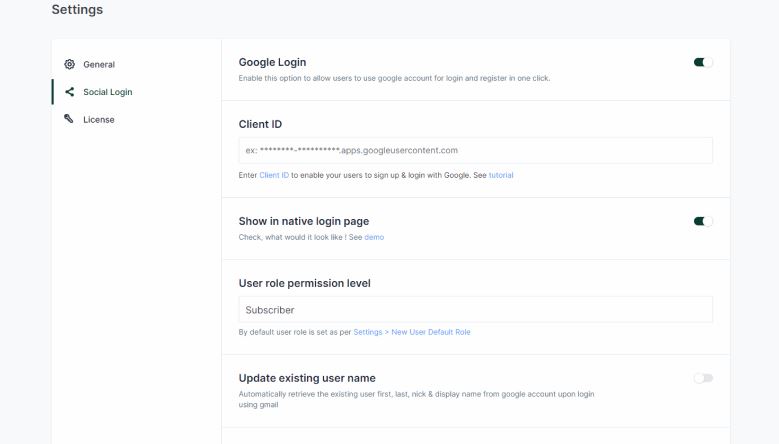Click the General gear icon
This screenshot has height=444, width=779.
click(x=69, y=64)
